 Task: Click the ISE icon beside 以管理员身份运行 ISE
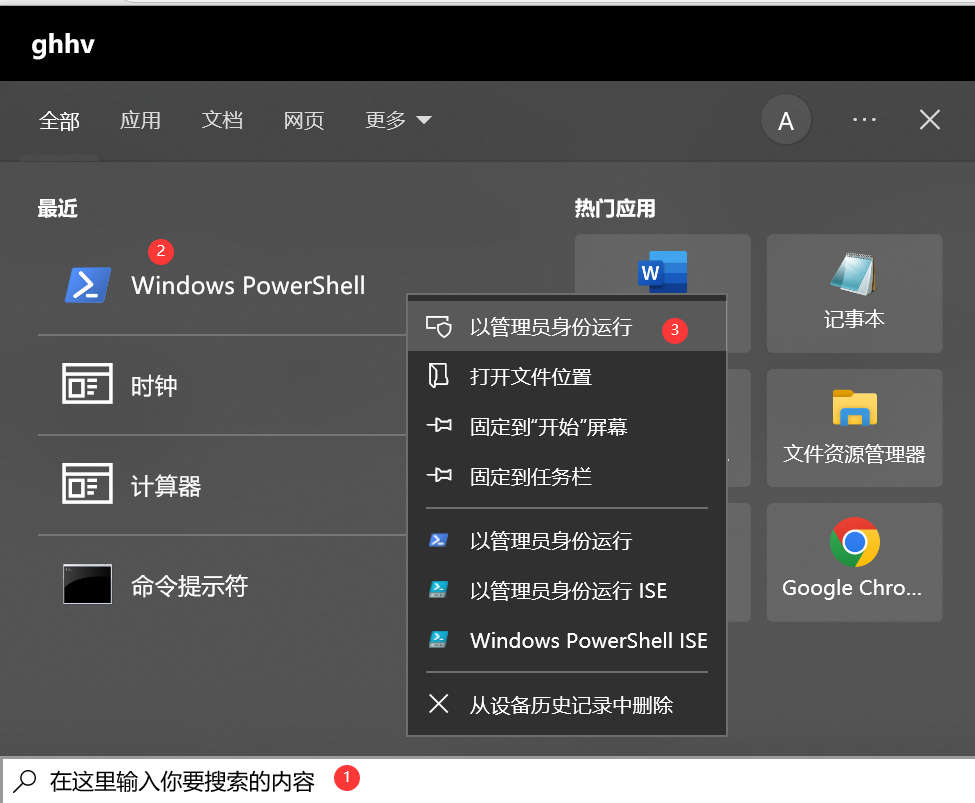[x=438, y=589]
